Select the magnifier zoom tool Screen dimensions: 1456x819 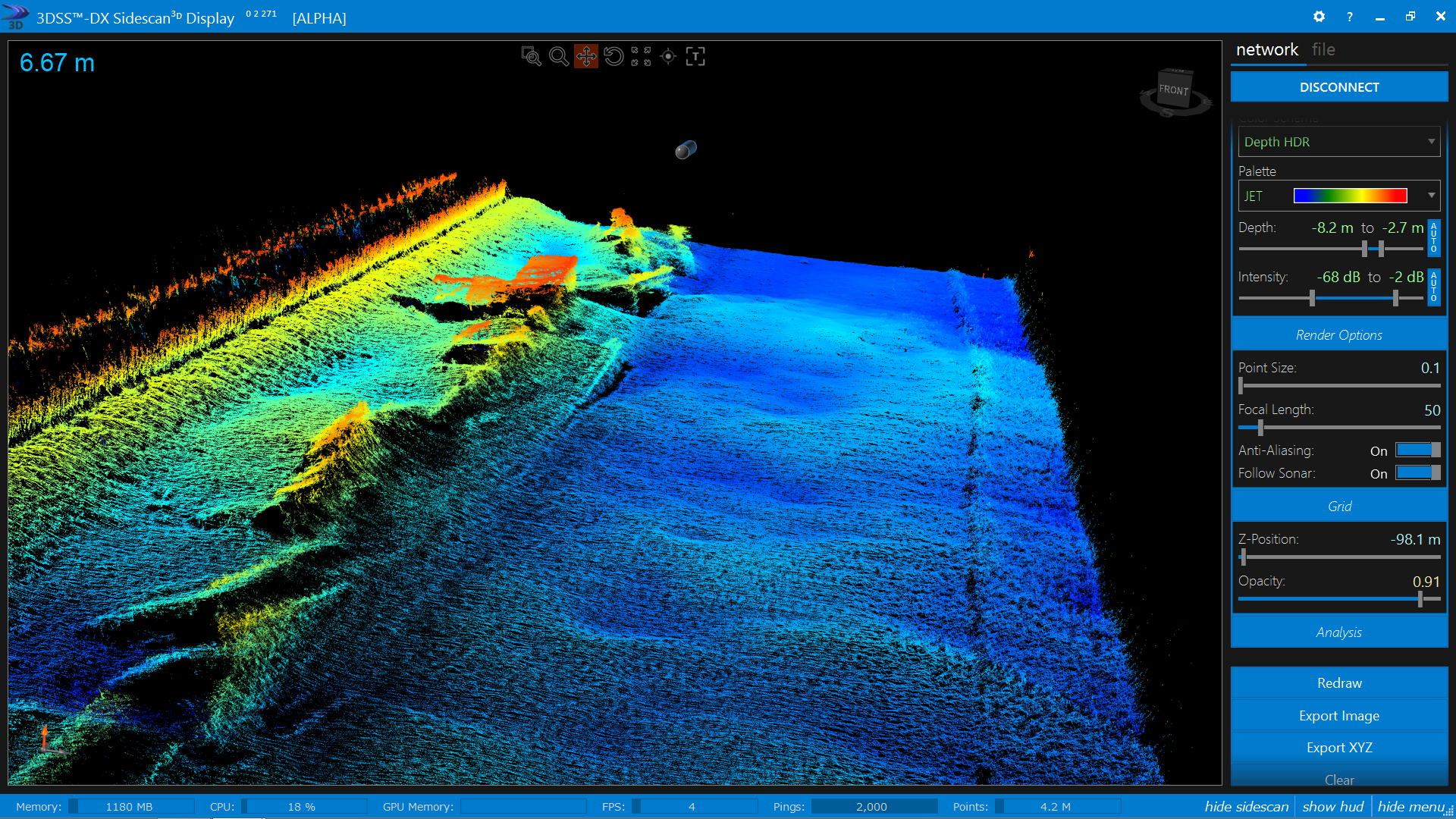click(x=559, y=56)
